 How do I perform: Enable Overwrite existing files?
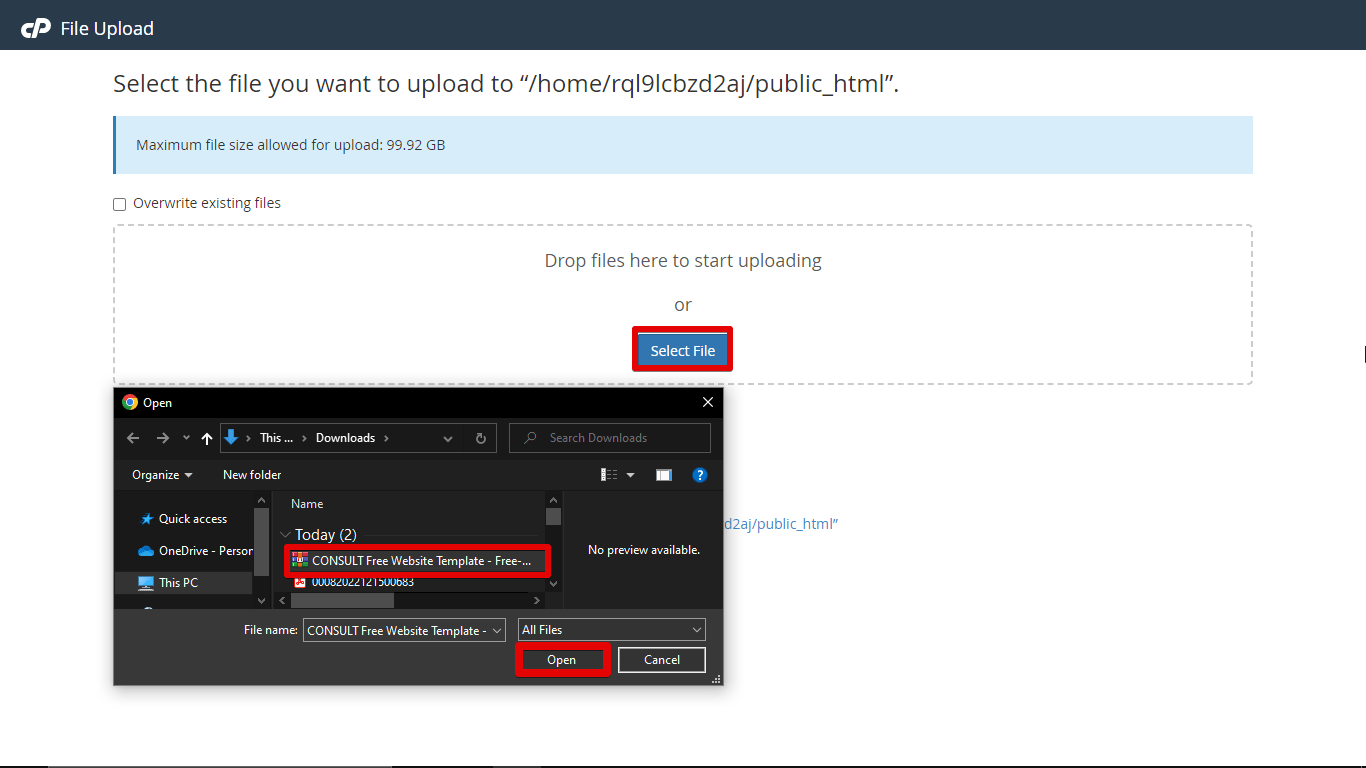pos(119,204)
